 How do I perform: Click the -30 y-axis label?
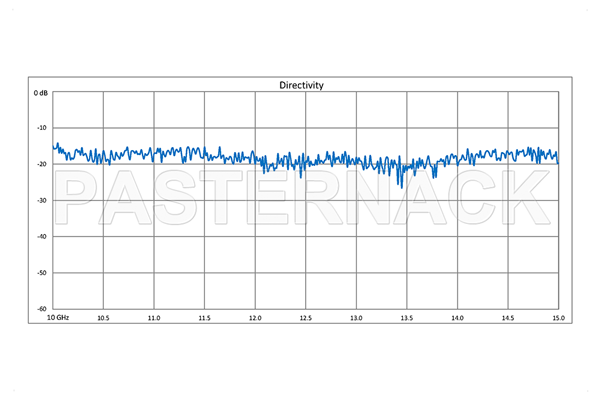(42, 200)
